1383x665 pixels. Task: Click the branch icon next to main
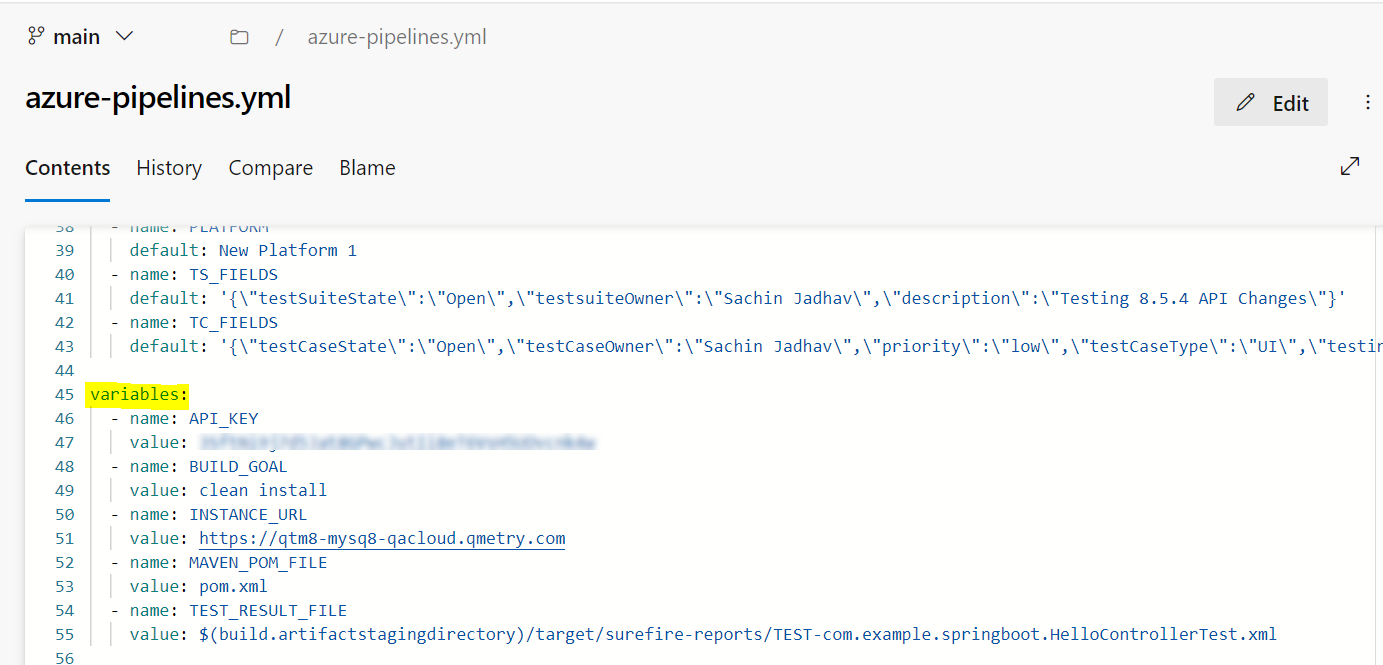tap(34, 35)
